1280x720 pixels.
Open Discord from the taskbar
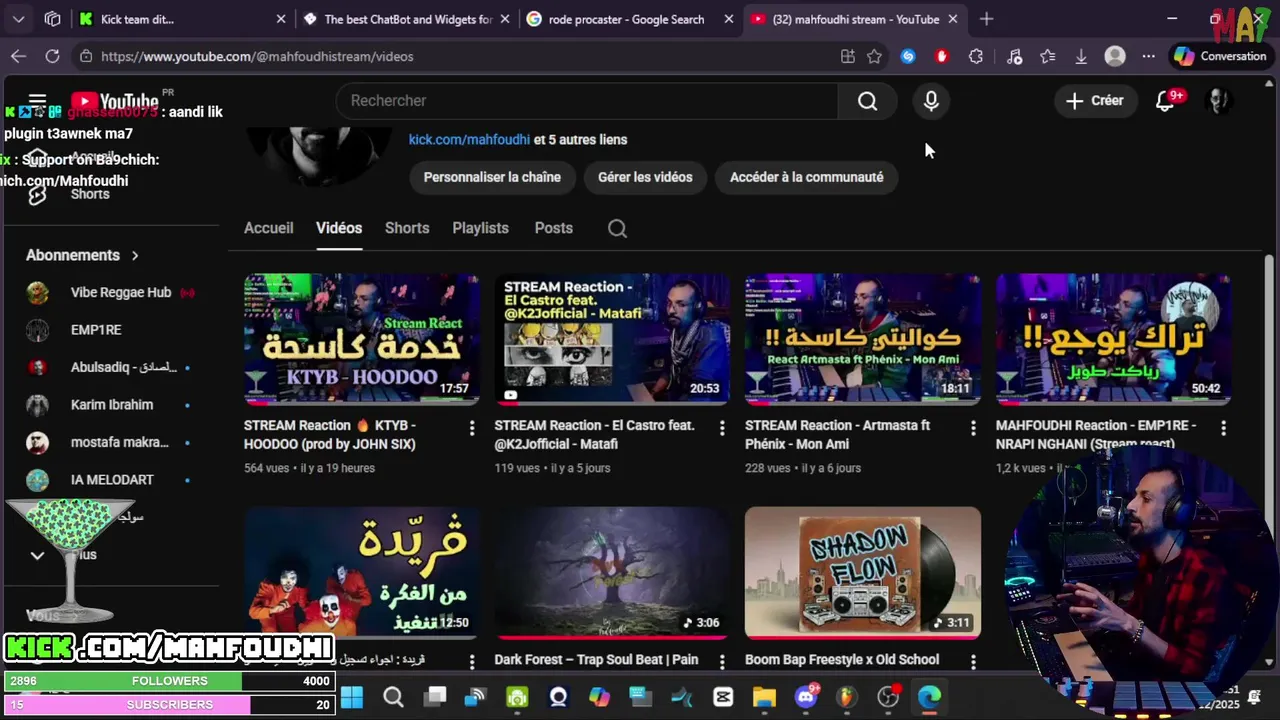coord(806,697)
